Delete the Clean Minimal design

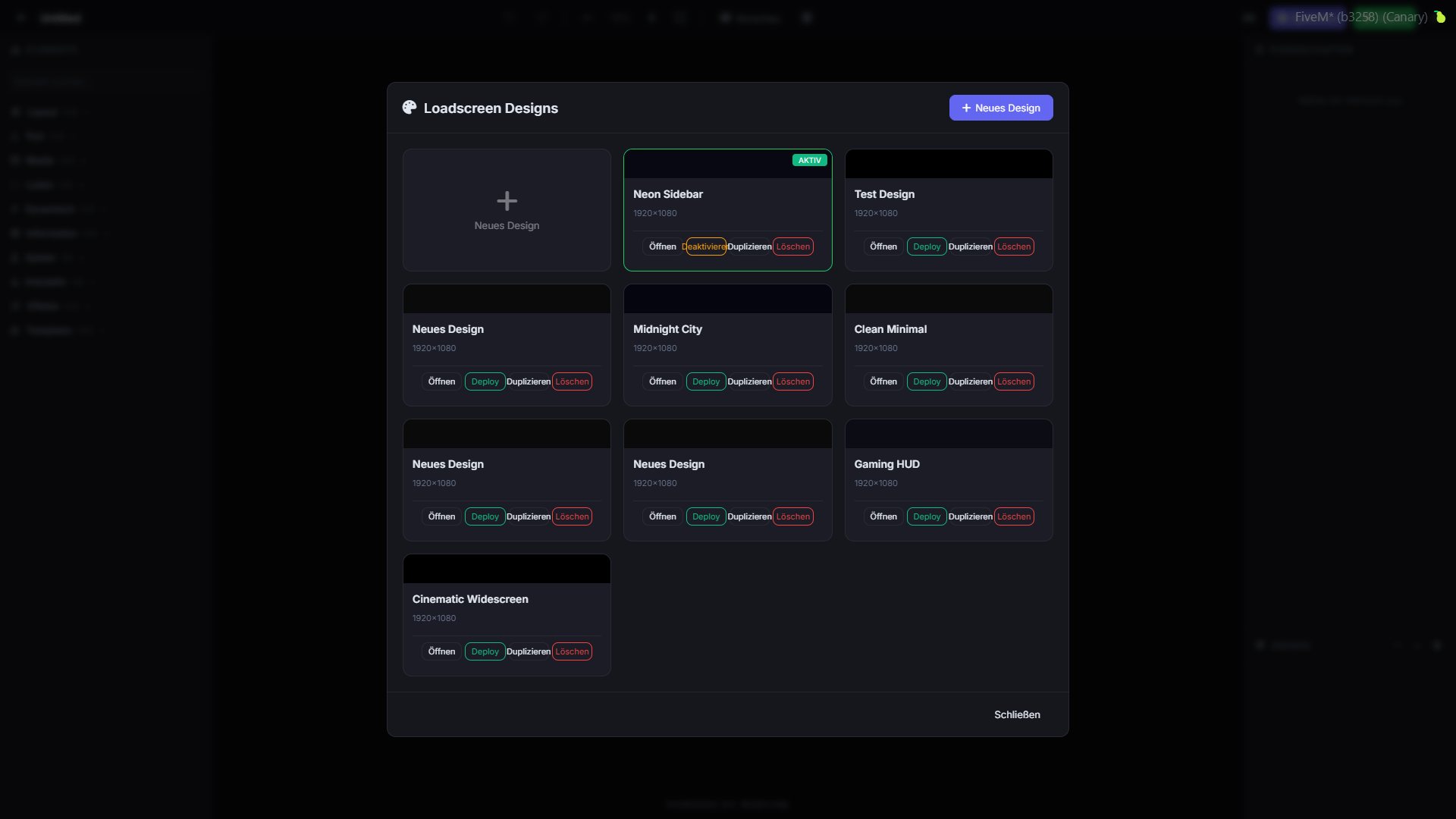(x=1014, y=381)
